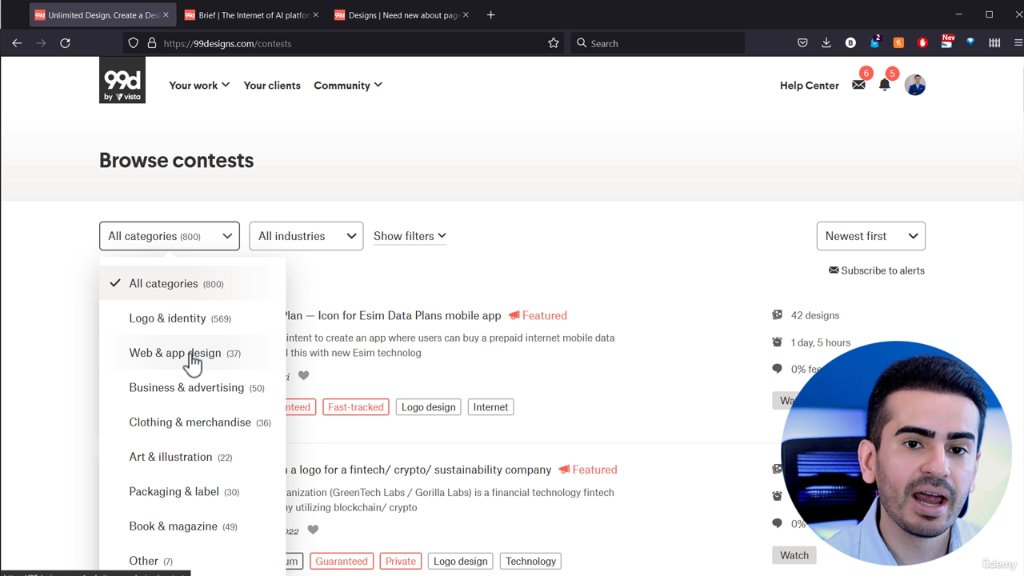Image resolution: width=1024 pixels, height=576 pixels.
Task: Open the Newest first sort dropdown
Action: click(871, 236)
